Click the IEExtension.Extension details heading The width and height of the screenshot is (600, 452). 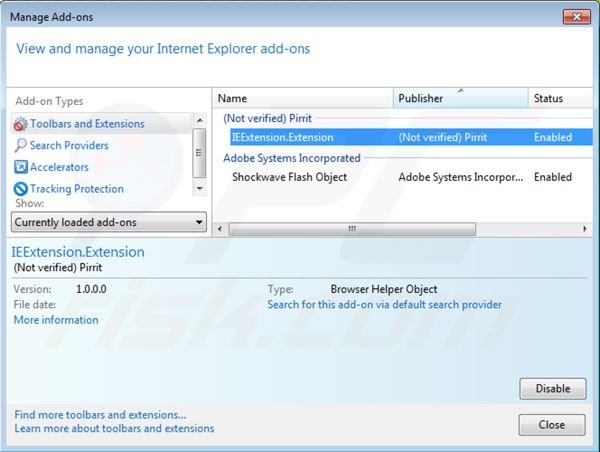[78, 252]
